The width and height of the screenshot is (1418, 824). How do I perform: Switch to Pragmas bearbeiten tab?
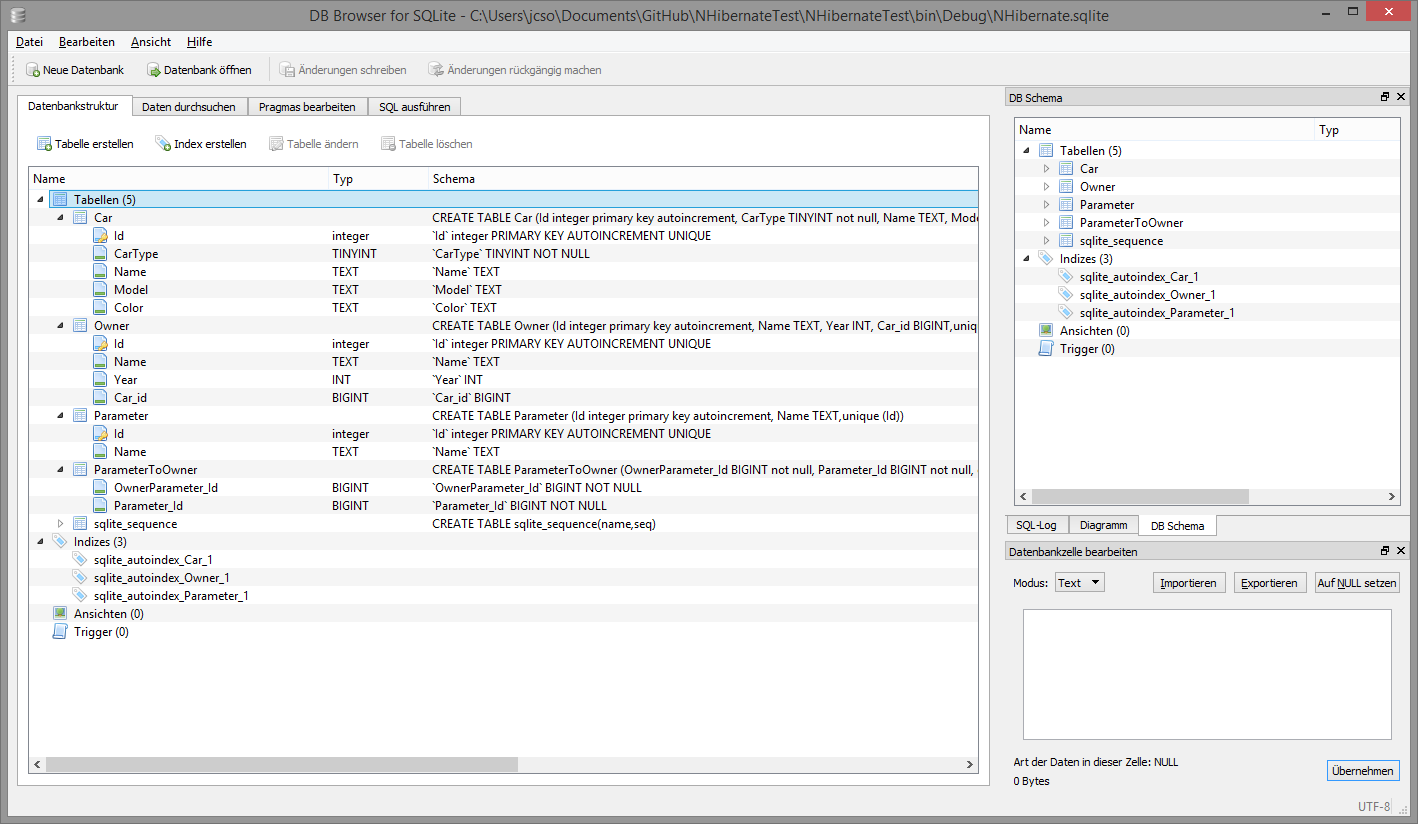pos(307,107)
